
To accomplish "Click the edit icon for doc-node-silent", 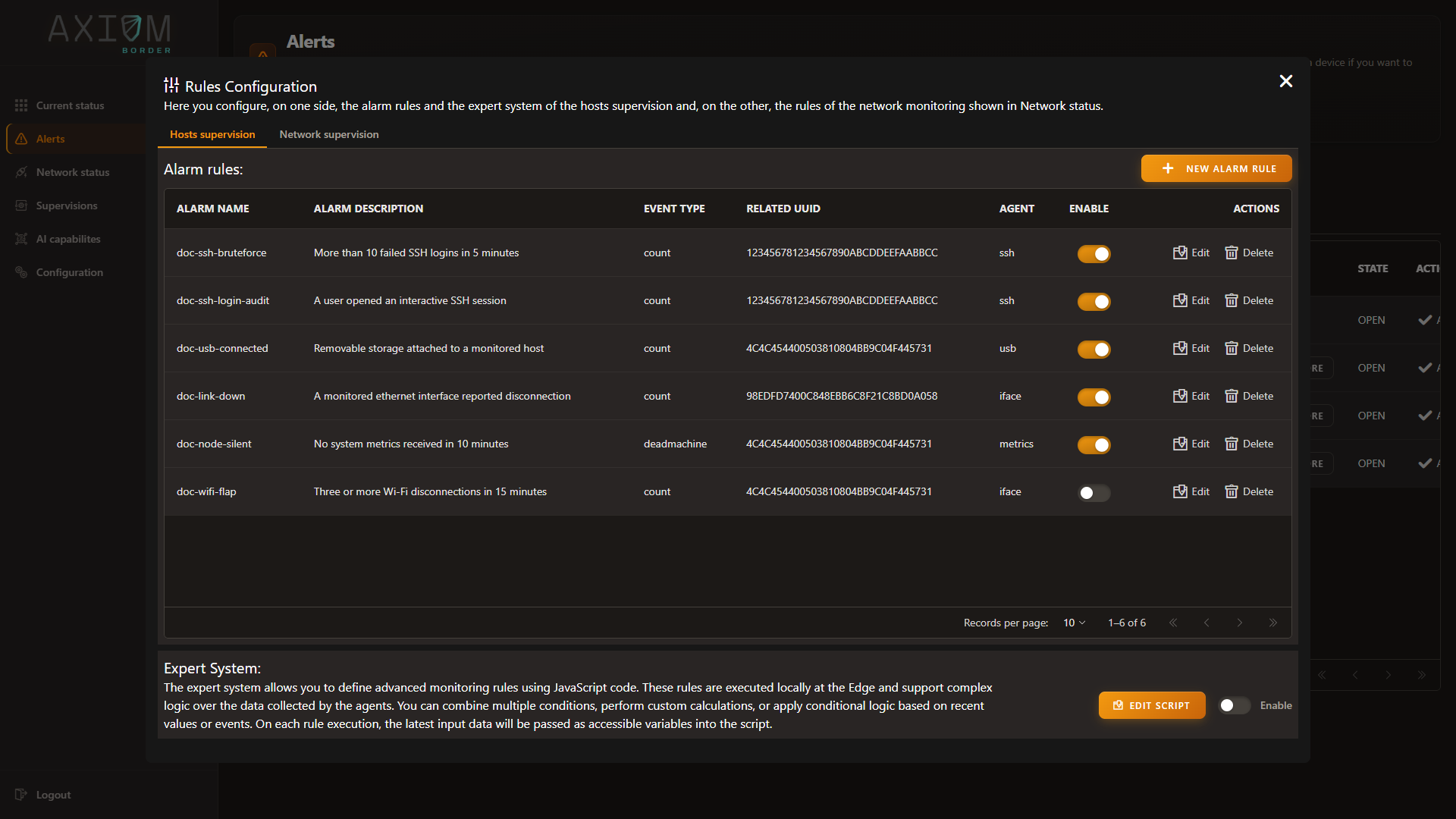I will pyautogui.click(x=1180, y=444).
